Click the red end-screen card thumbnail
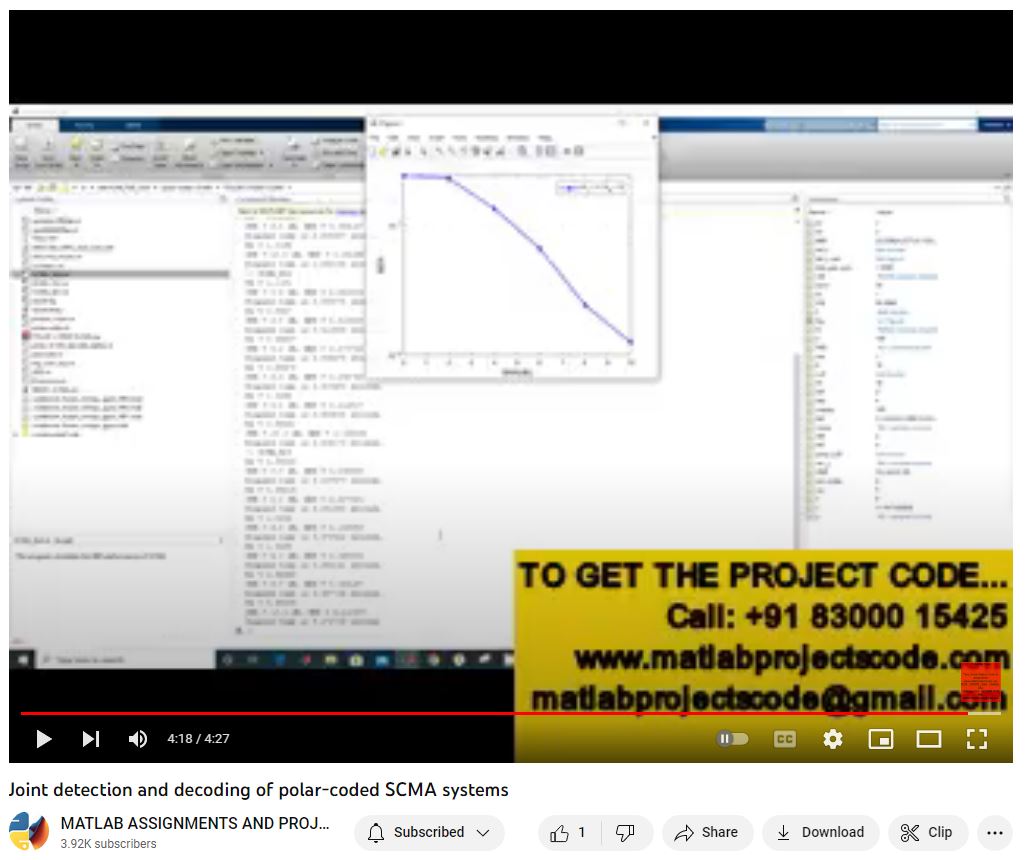The image size is (1026, 860). click(980, 682)
